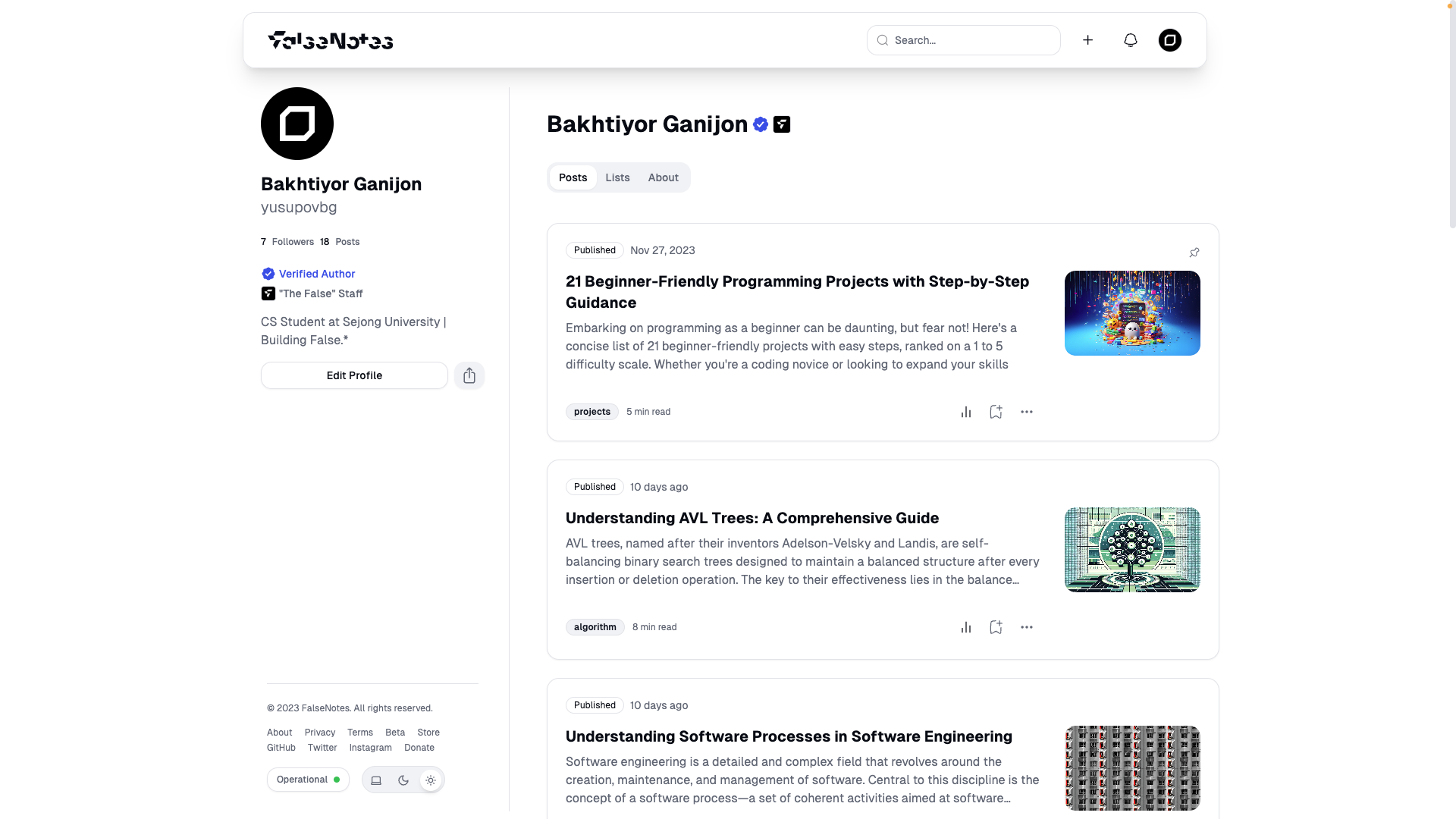Click the large profile avatar in sidebar
Image resolution: width=1456 pixels, height=819 pixels.
tap(297, 124)
